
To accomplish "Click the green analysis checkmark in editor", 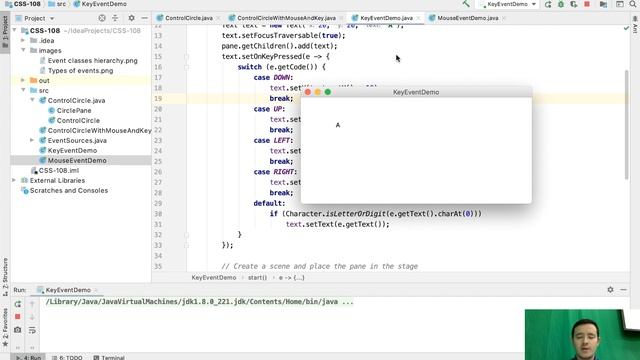I will 627,28.
